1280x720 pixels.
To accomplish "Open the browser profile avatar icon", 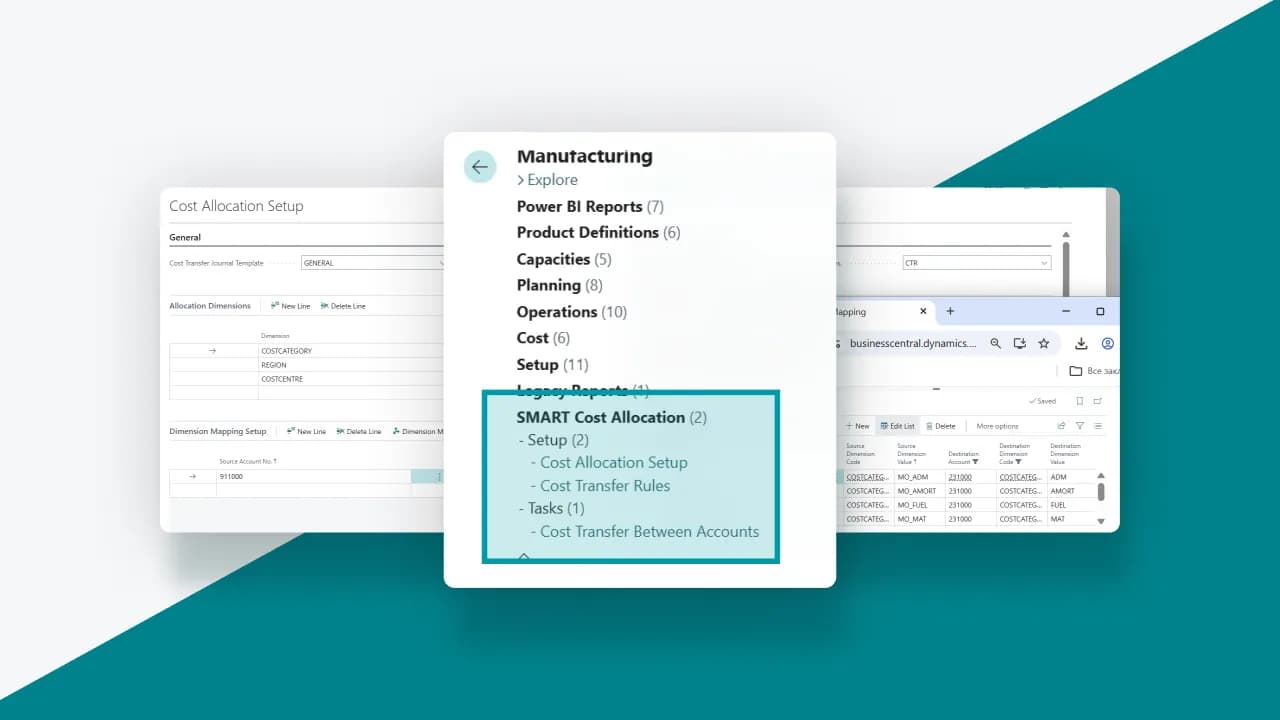I will click(1108, 343).
